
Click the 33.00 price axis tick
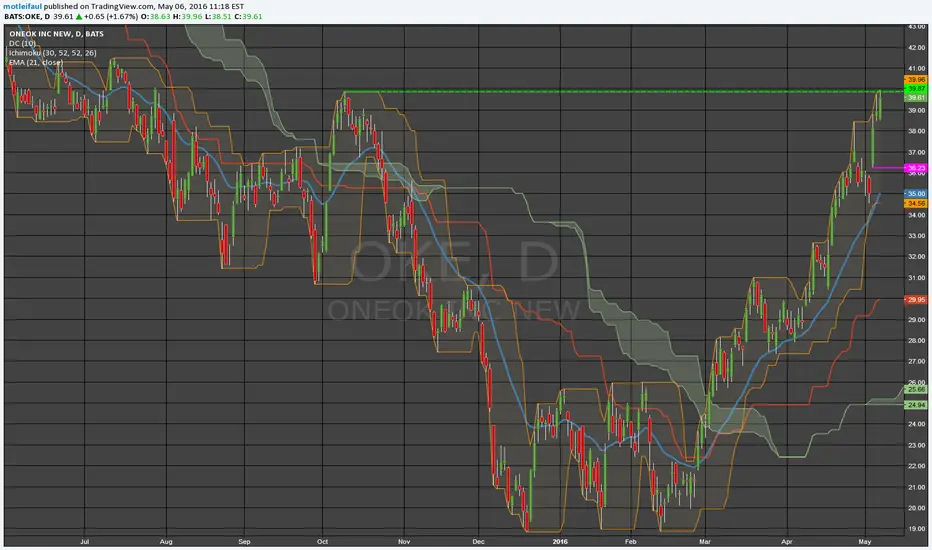pos(916,236)
